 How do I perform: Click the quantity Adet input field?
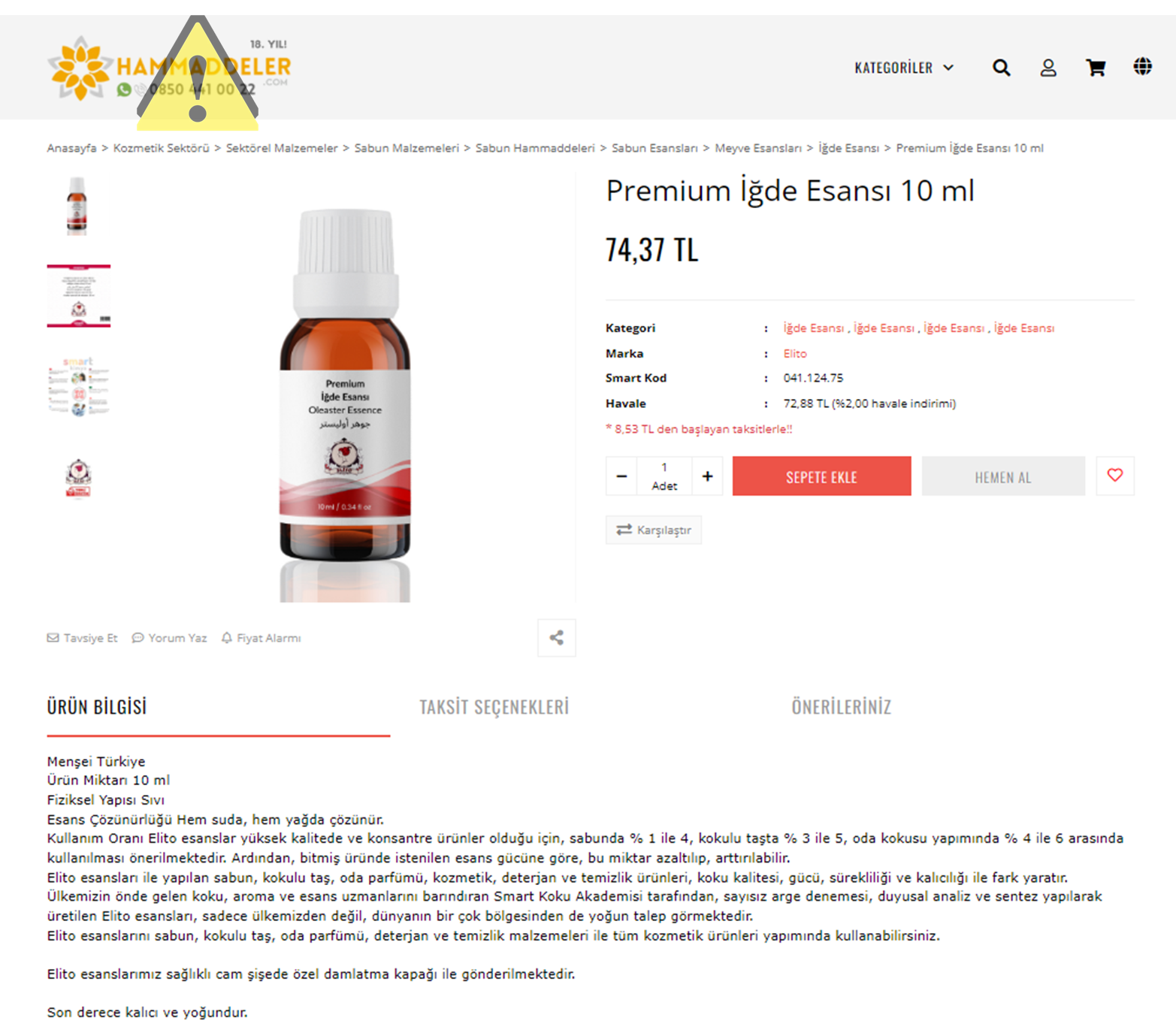pyautogui.click(x=664, y=476)
